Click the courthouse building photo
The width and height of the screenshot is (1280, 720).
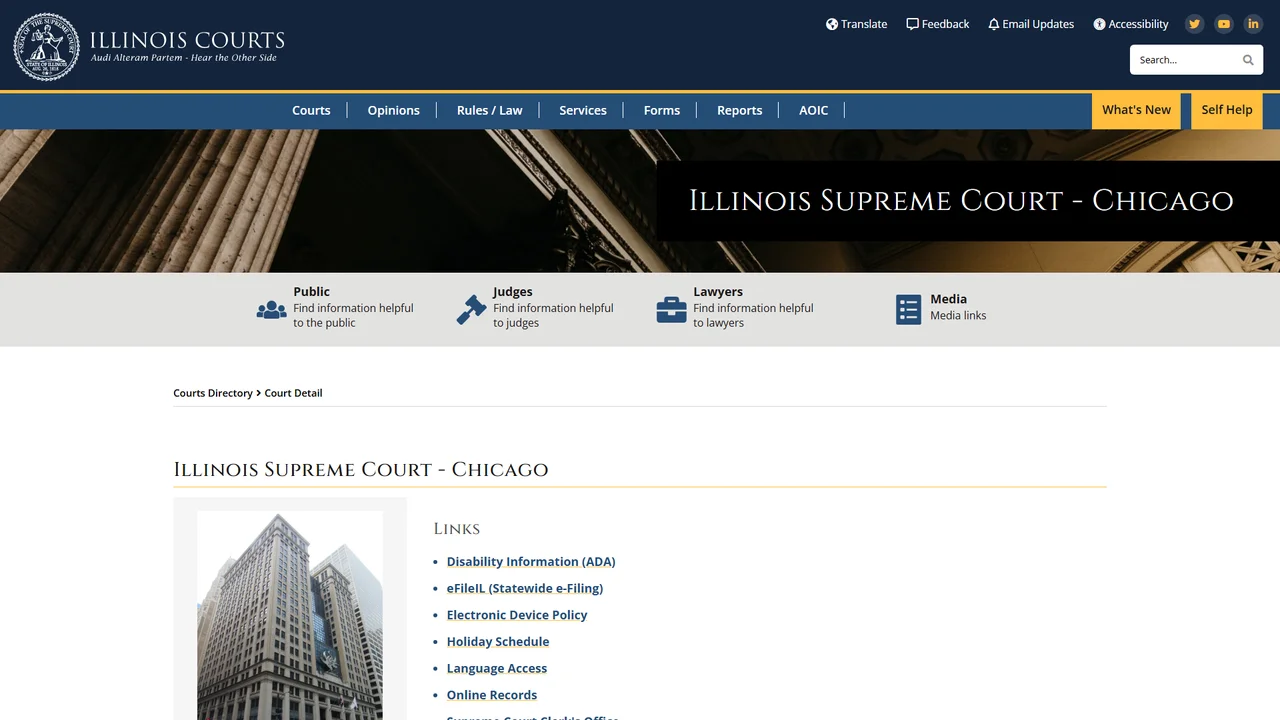(x=290, y=615)
